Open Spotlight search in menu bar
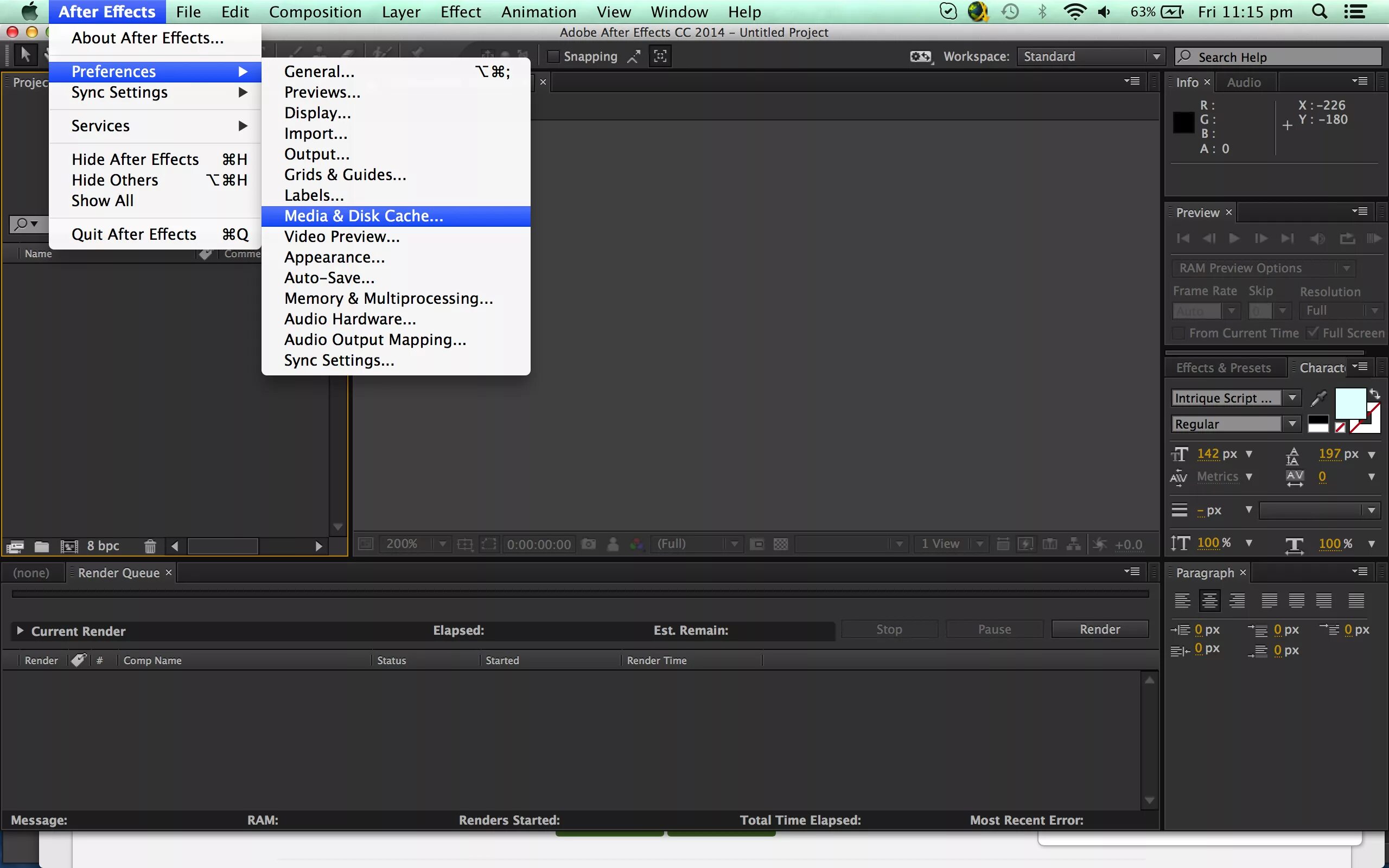The height and width of the screenshot is (868, 1389). (1320, 11)
